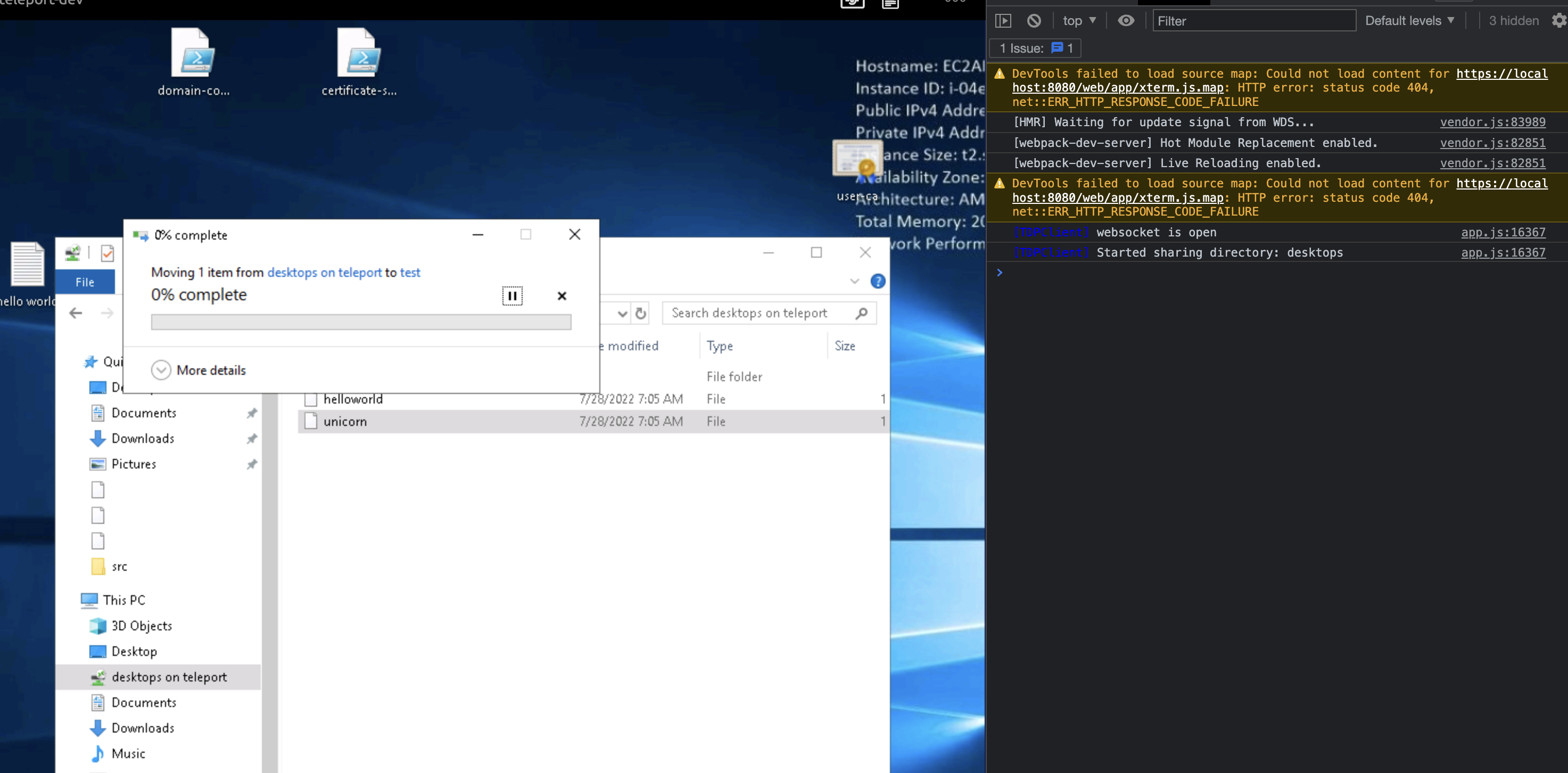Open the vendor.js:83989 source link
1568x773 pixels.
pyautogui.click(x=1492, y=122)
